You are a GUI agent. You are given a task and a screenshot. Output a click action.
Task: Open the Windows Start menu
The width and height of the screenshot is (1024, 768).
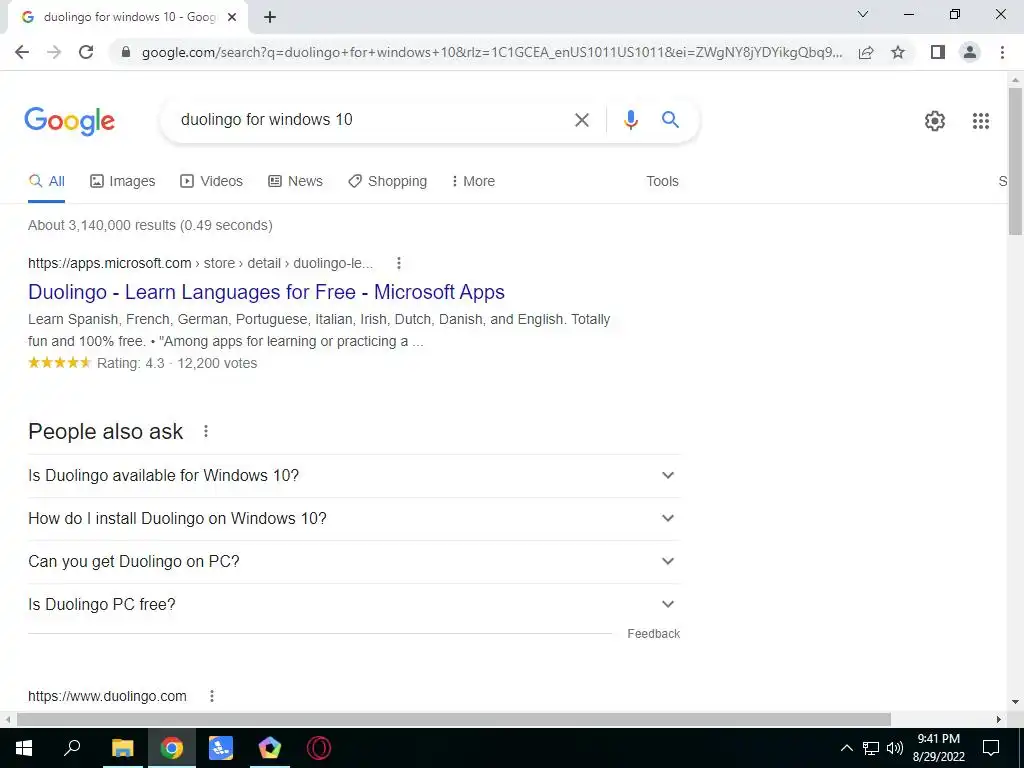point(24,748)
